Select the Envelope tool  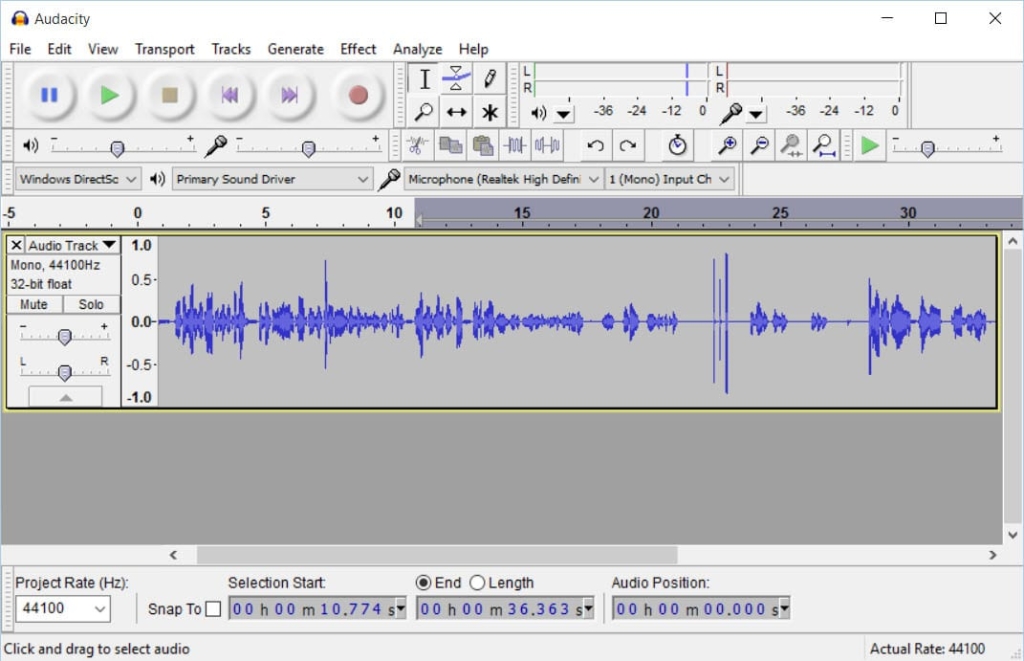click(456, 79)
